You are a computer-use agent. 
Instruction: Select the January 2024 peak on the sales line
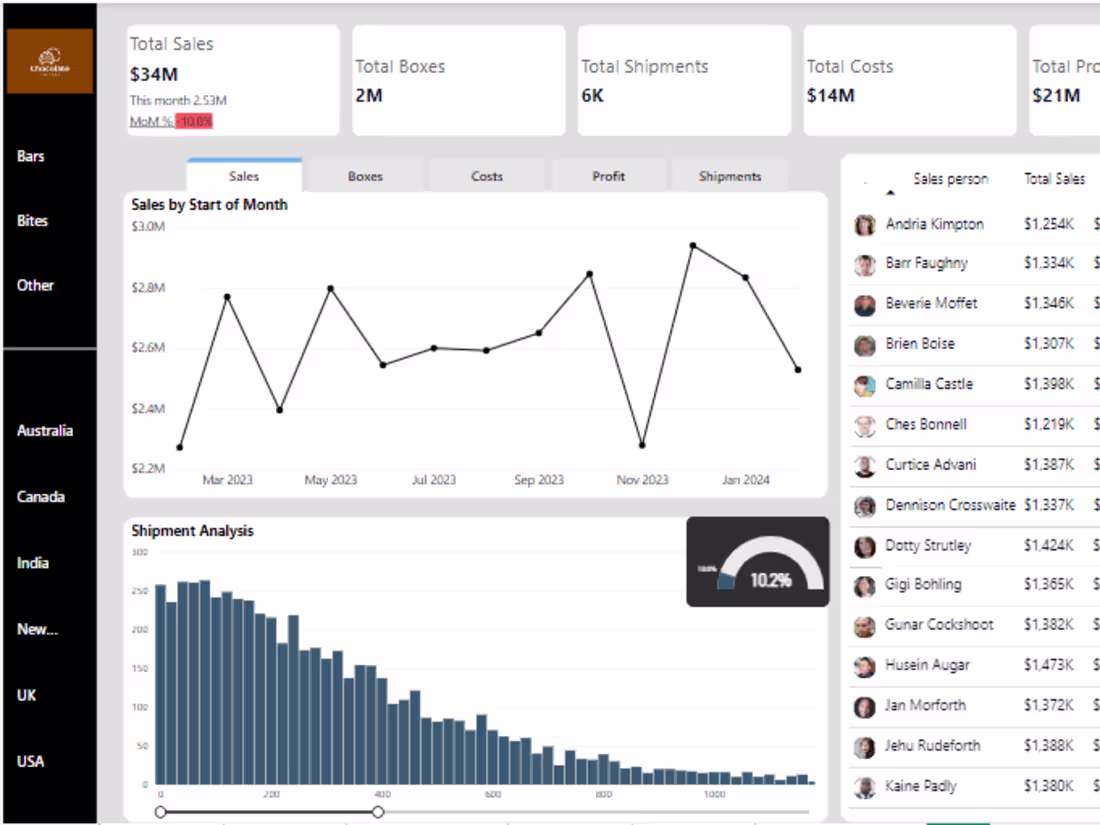click(693, 243)
